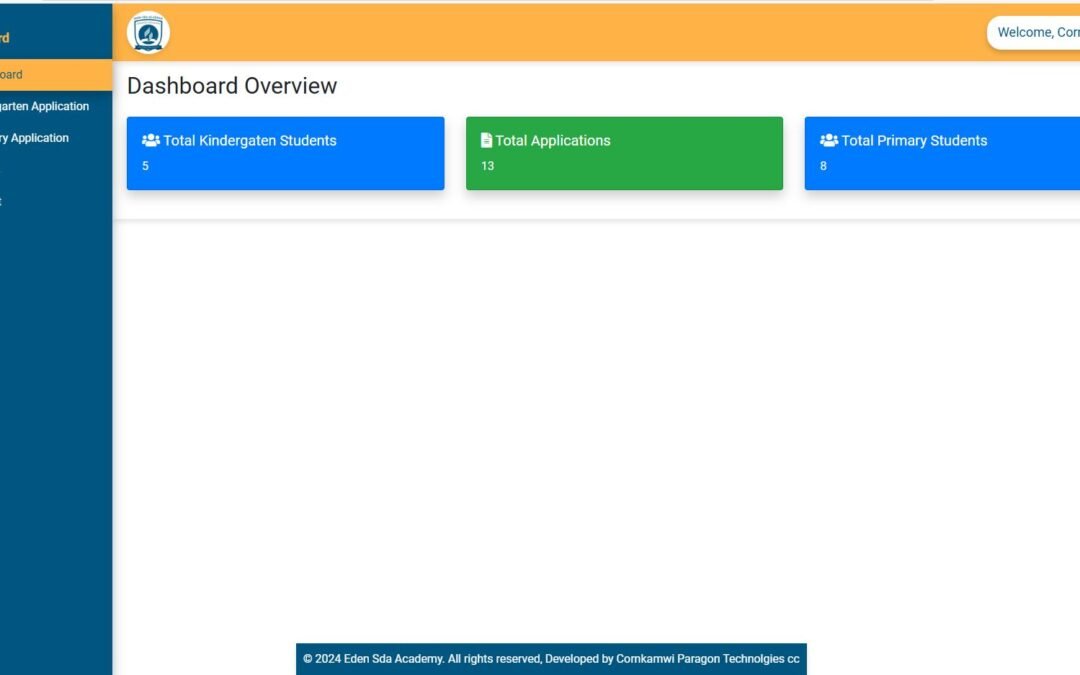Click the document icon on Total Applications card

coord(487,140)
